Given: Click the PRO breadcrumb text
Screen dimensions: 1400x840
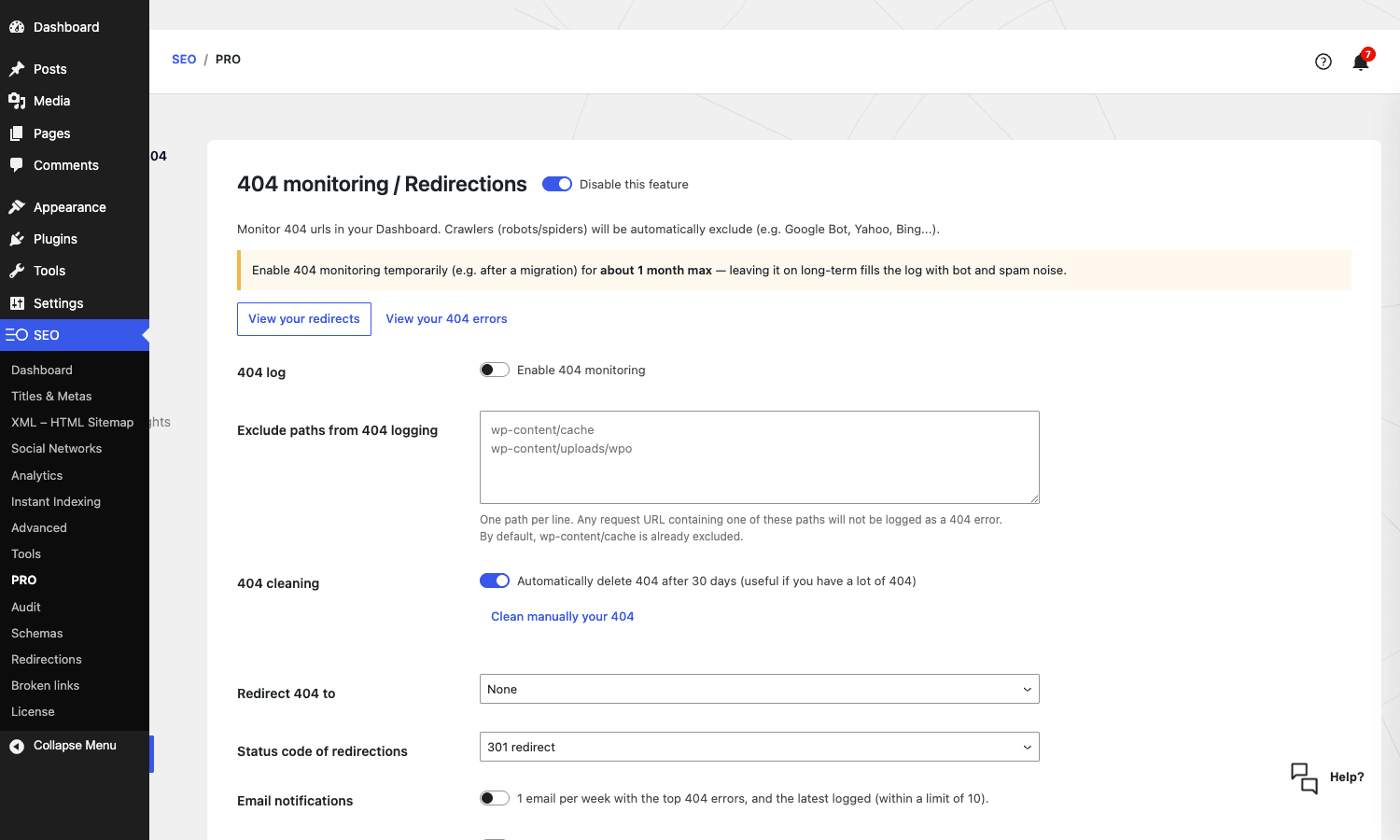Looking at the screenshot, I should pos(228,60).
